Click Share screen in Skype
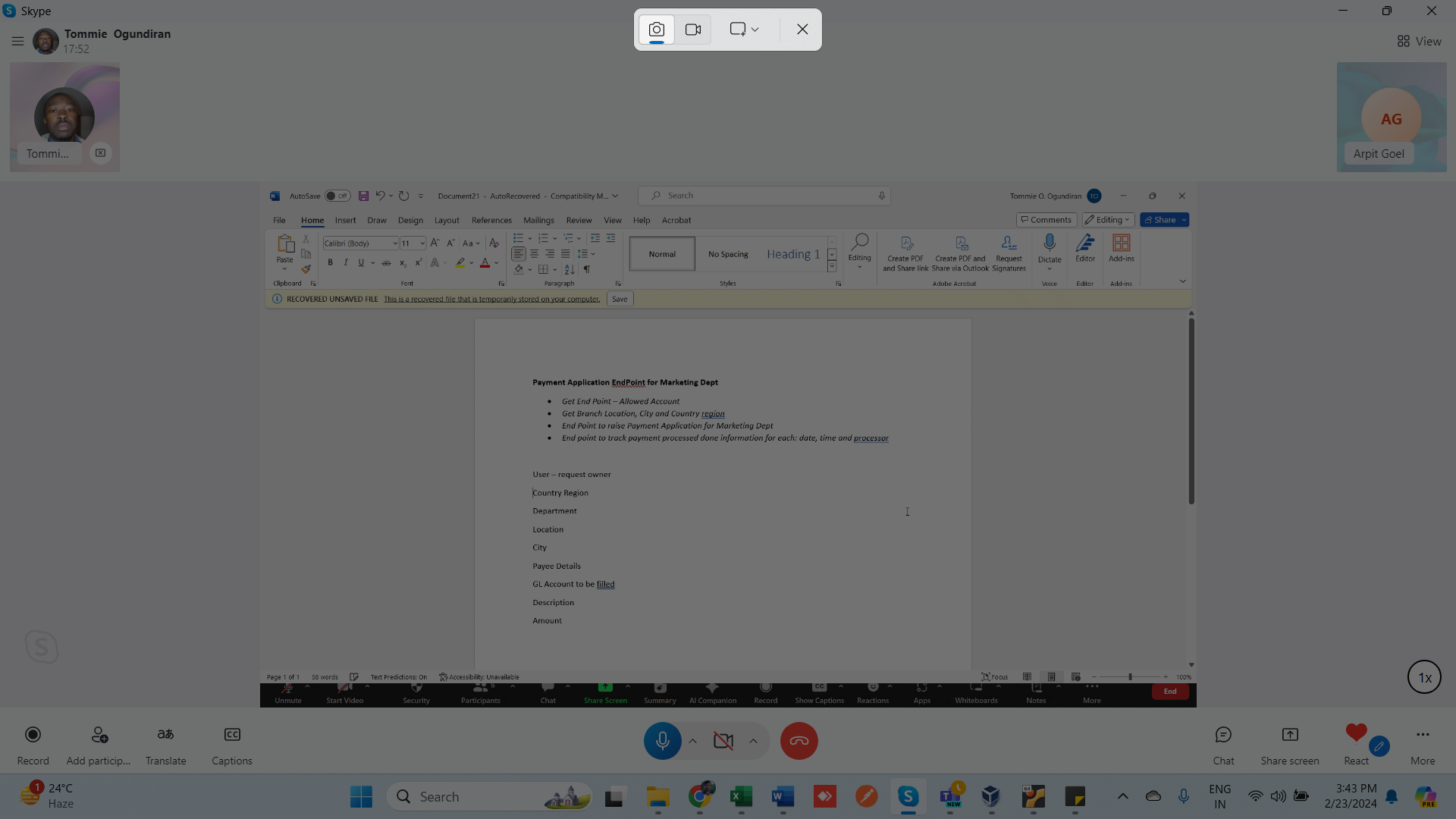 click(1289, 735)
